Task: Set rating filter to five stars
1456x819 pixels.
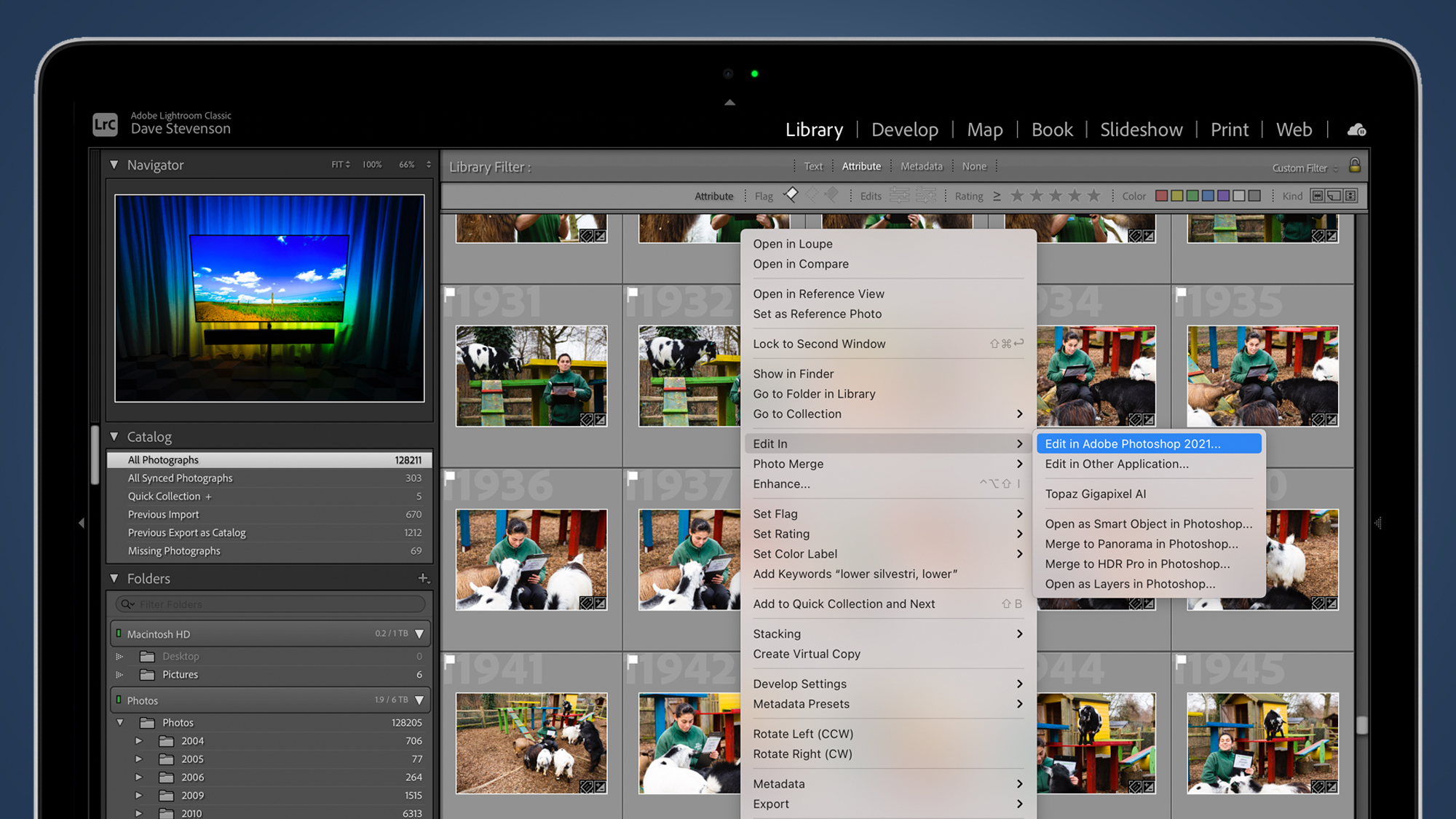Action: pos(1093,195)
